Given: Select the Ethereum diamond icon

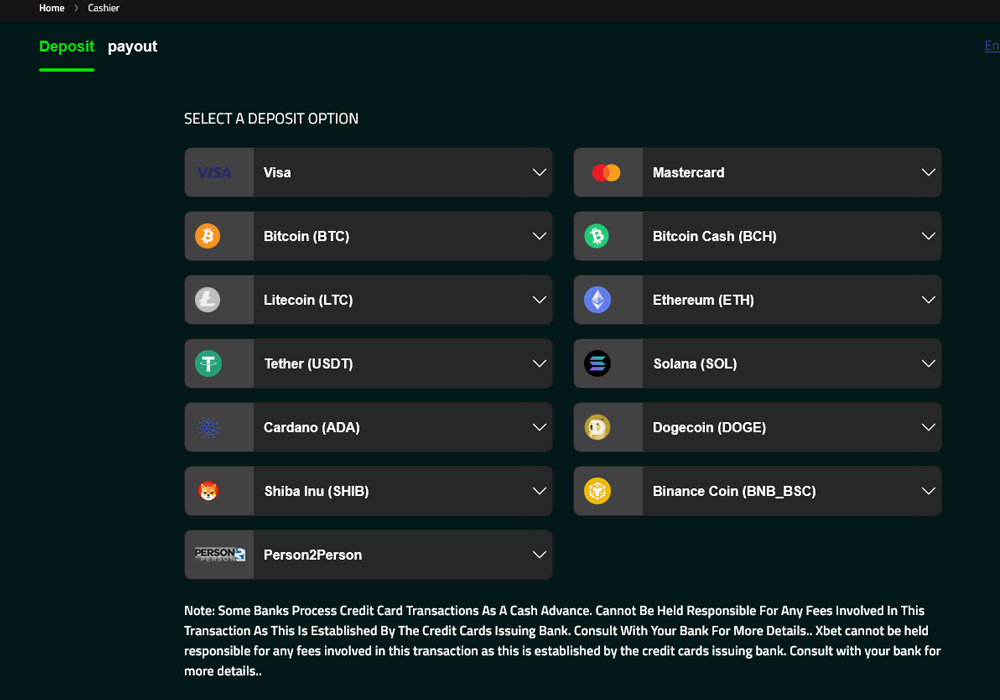Looking at the screenshot, I should (597, 300).
